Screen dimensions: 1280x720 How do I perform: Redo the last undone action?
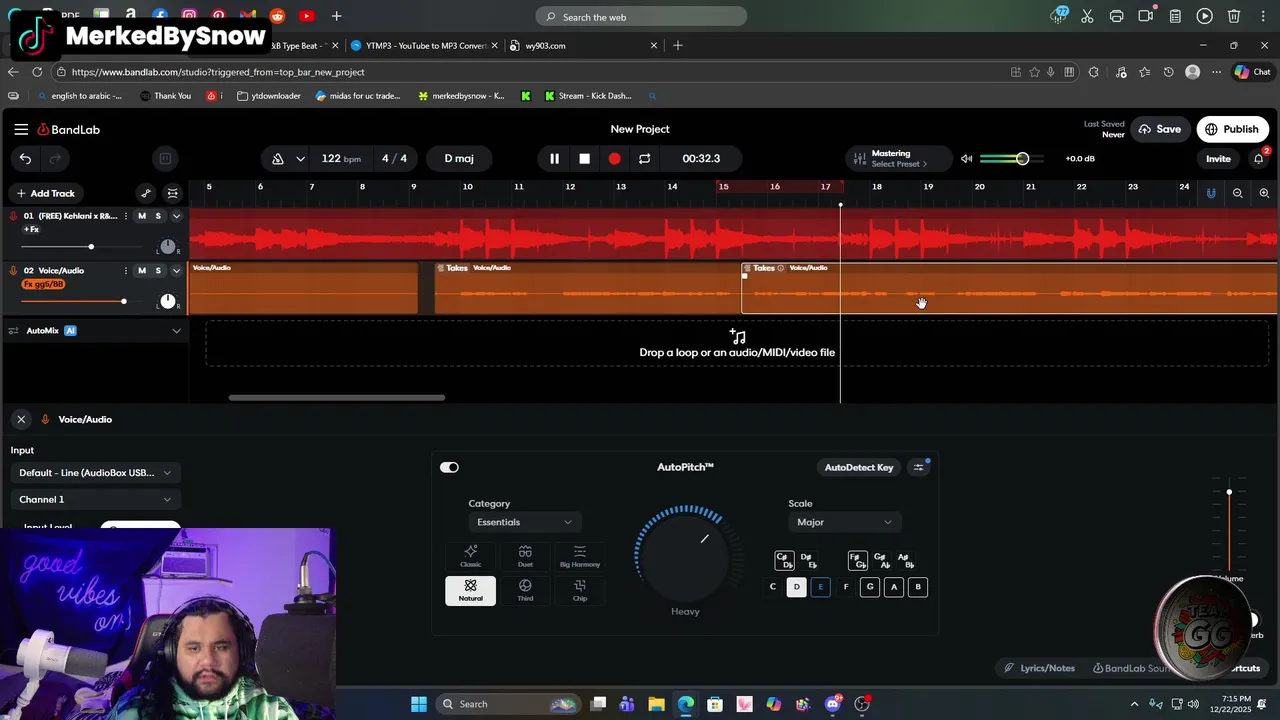tap(55, 158)
